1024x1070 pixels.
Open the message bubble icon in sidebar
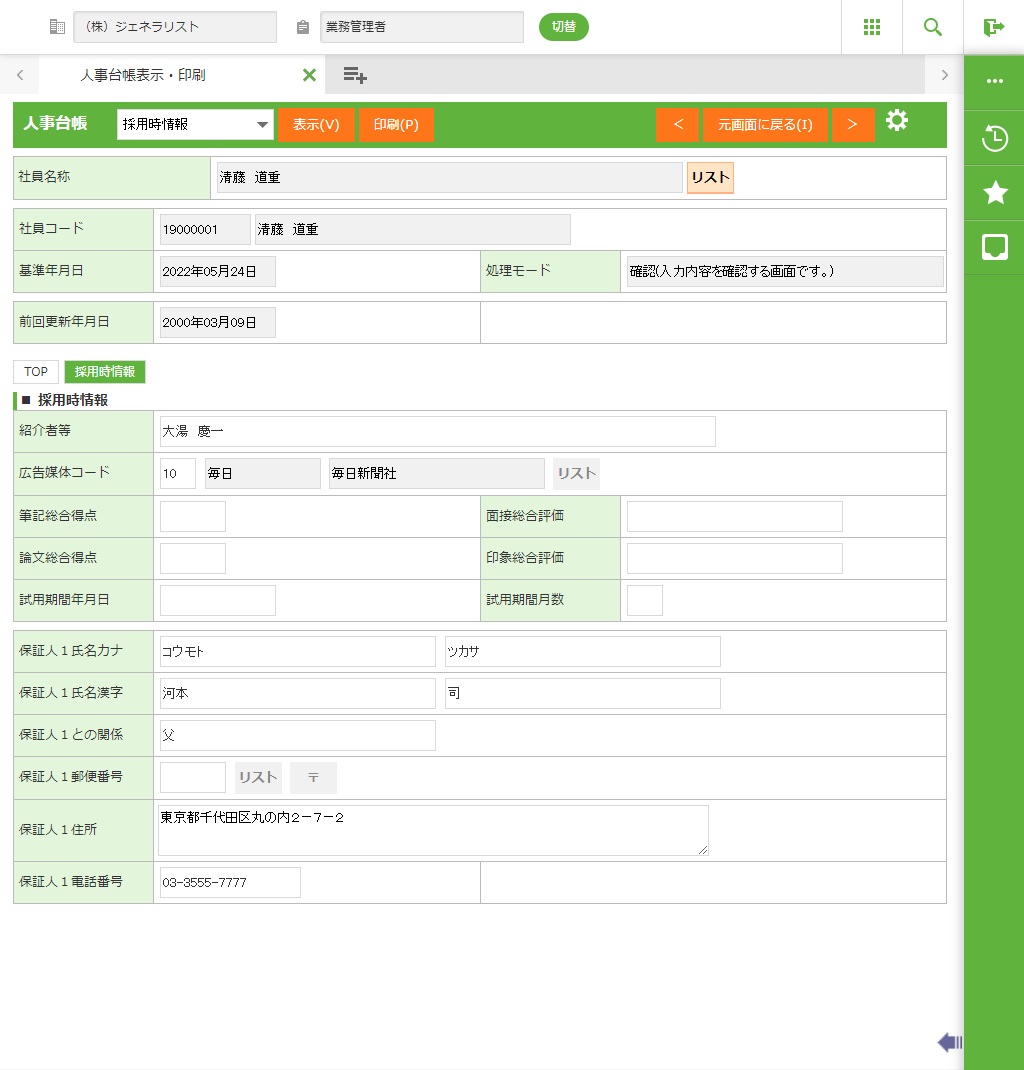click(995, 247)
